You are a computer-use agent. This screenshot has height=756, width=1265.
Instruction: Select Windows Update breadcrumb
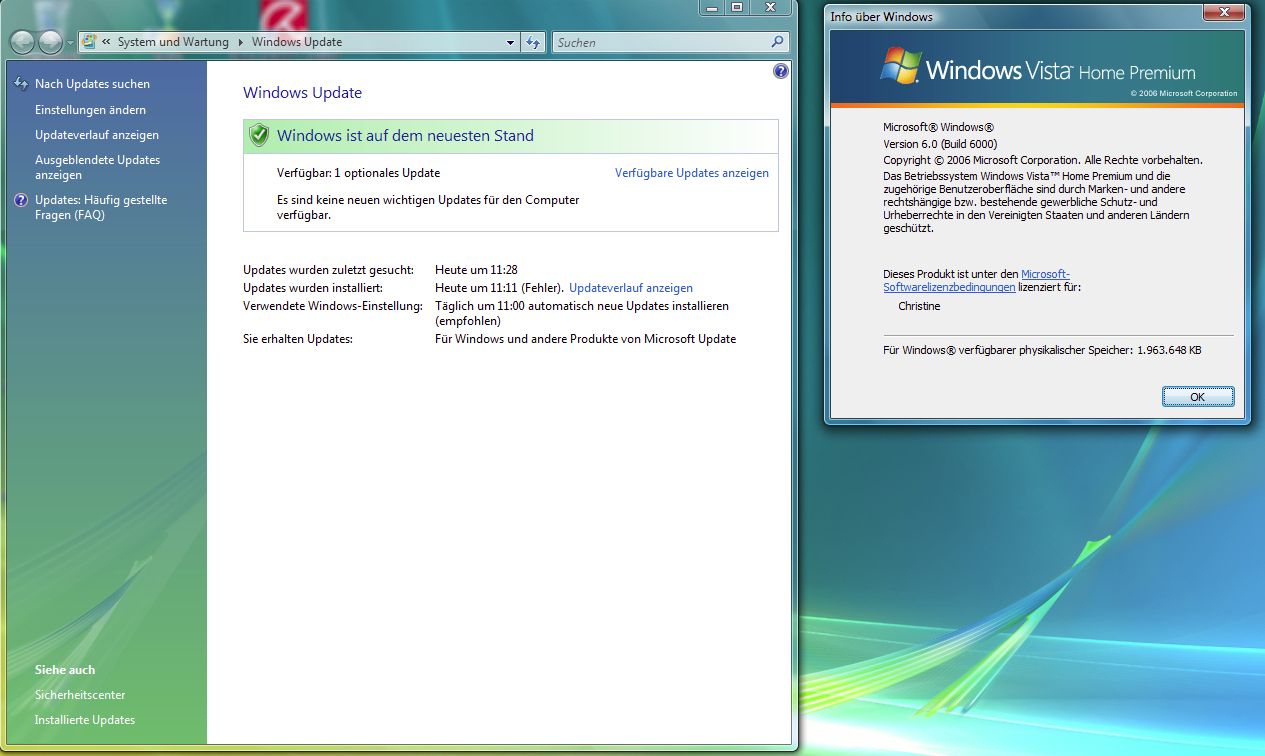pos(297,42)
